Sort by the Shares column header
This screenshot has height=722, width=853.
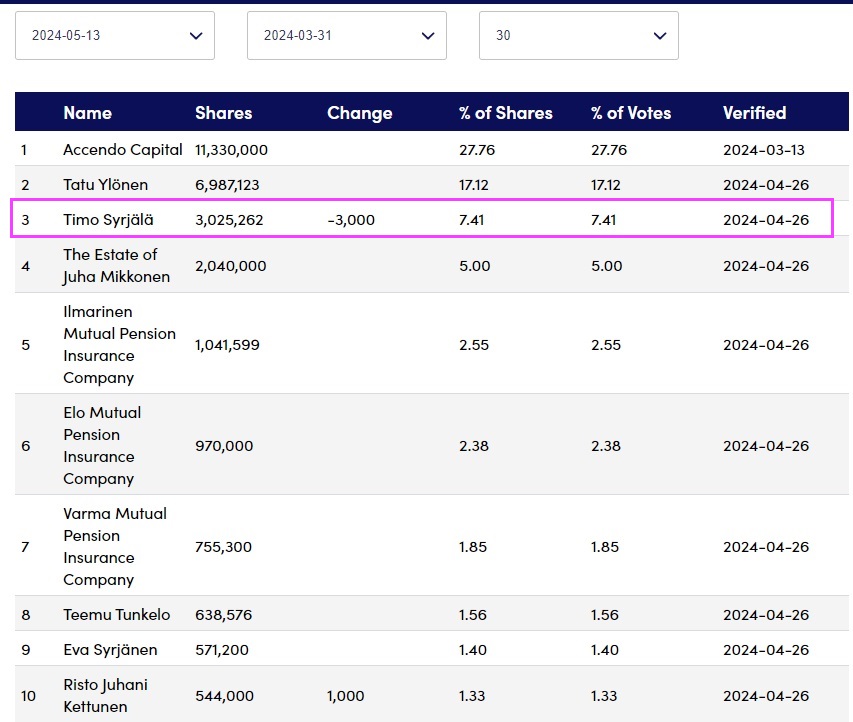point(223,113)
